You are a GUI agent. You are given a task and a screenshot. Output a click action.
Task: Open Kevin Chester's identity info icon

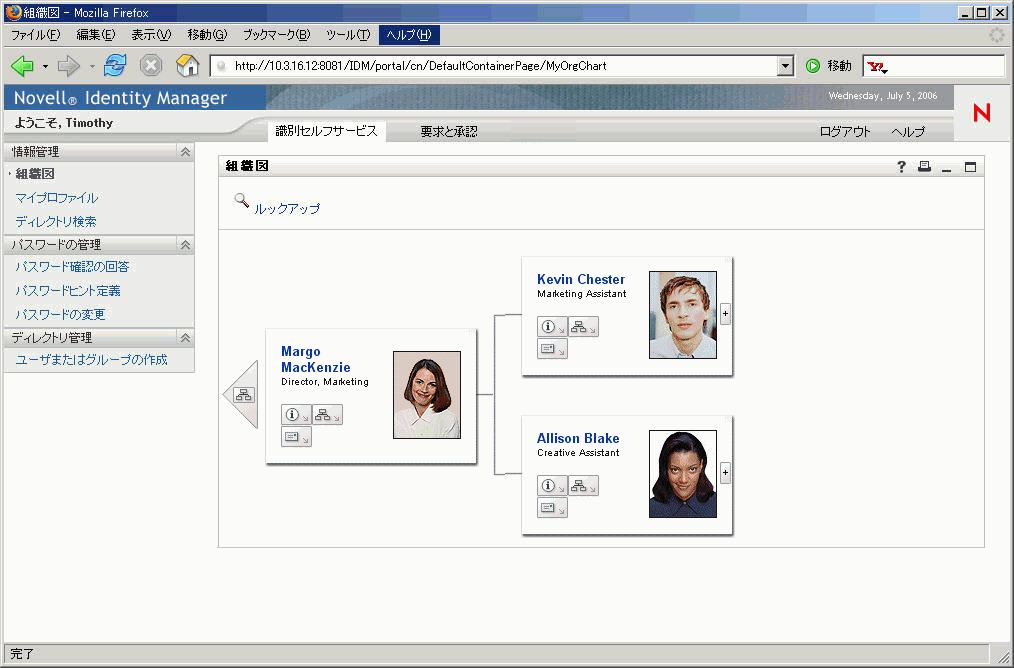point(552,327)
